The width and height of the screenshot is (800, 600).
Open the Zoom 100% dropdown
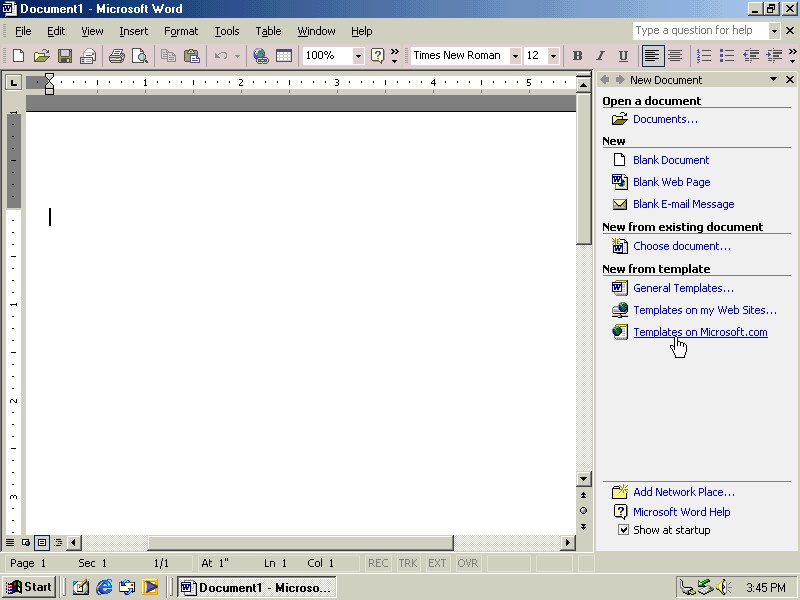click(358, 56)
